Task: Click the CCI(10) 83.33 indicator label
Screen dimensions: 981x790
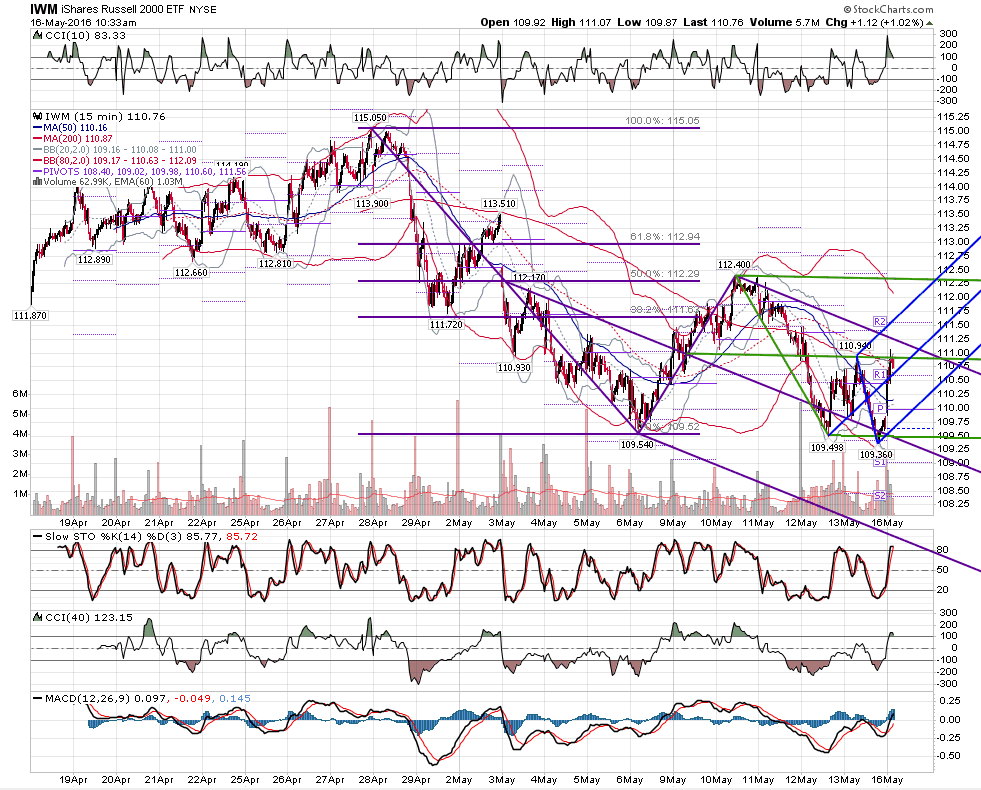Action: pyautogui.click(x=85, y=36)
